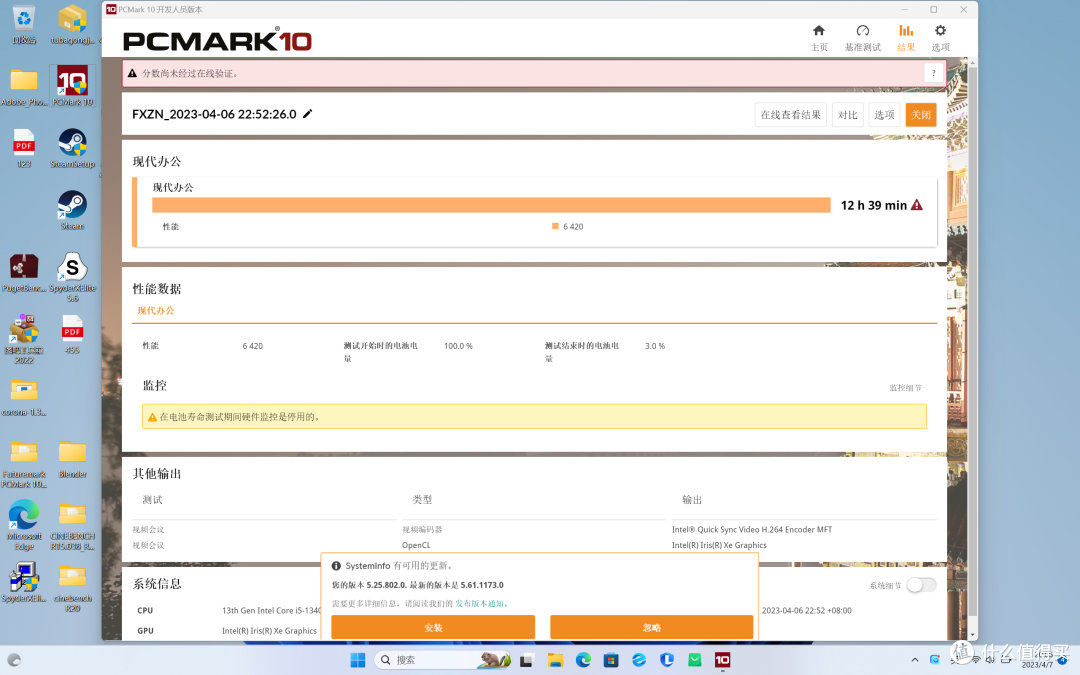Open CINEBENCH from the desktop
The image size is (1080, 675).
click(x=72, y=513)
